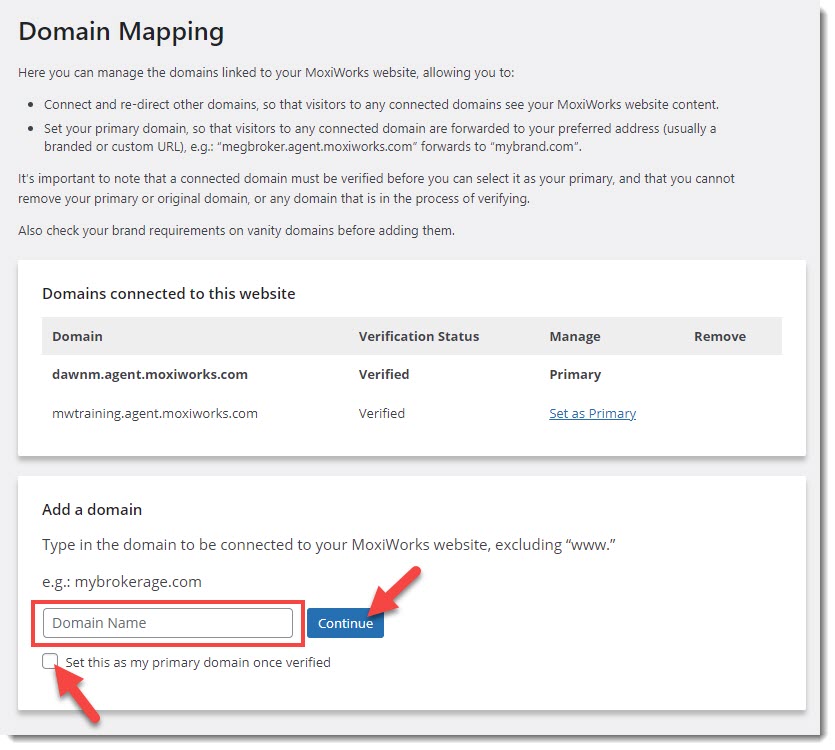
Task: Click the Domain Mapping page heading
Action: click(120, 31)
